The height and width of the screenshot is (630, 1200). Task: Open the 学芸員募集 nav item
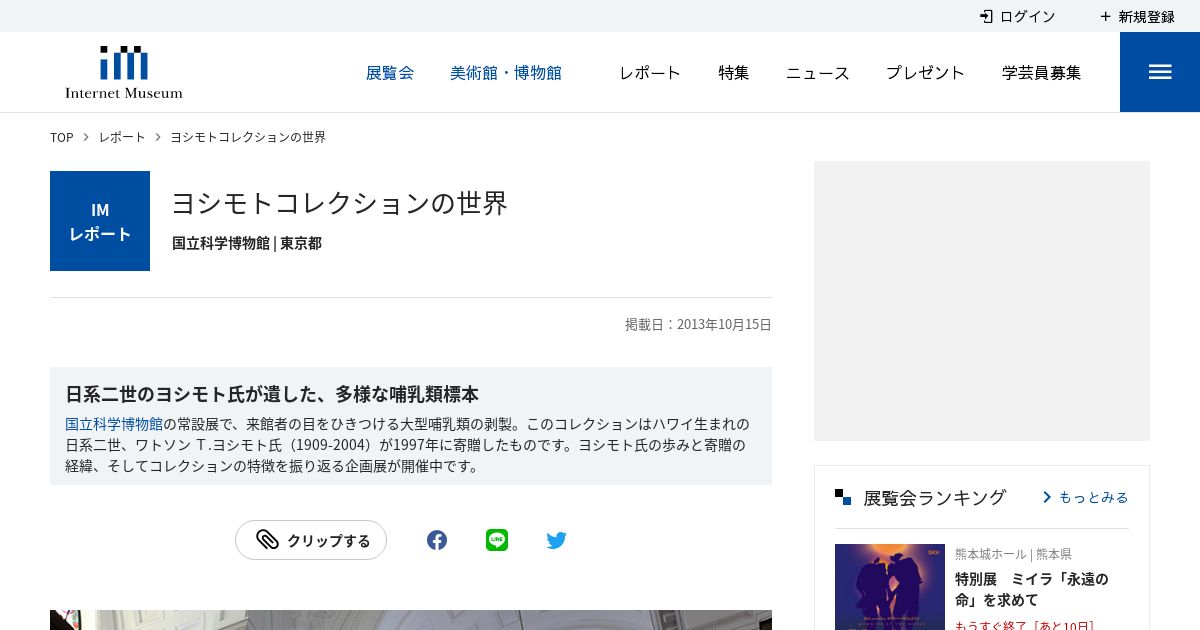pyautogui.click(x=1042, y=72)
